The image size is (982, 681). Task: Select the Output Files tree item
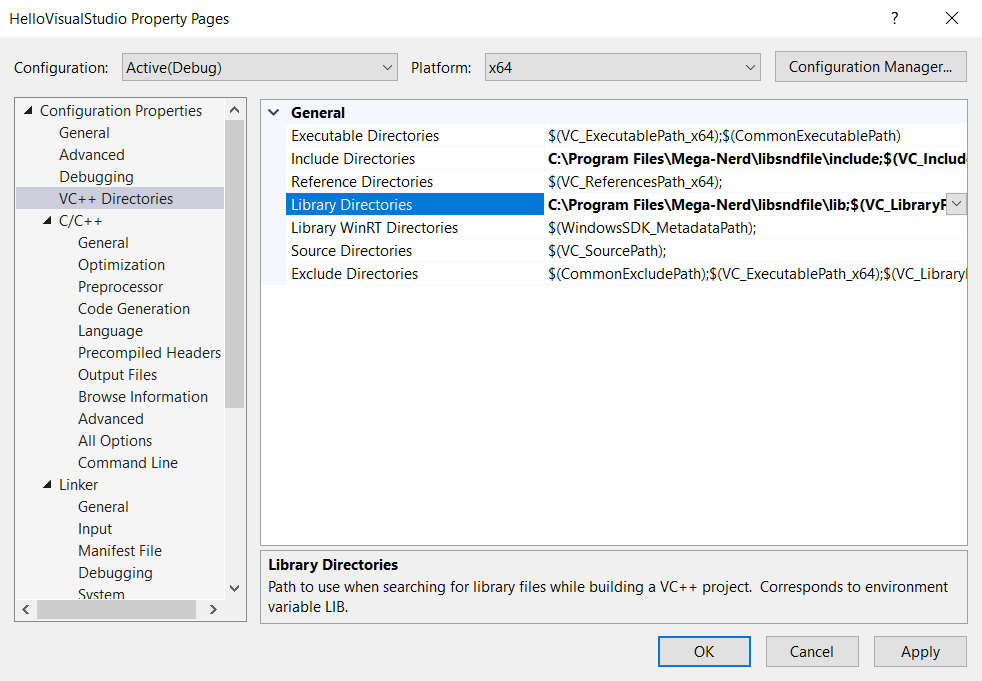click(x=117, y=375)
